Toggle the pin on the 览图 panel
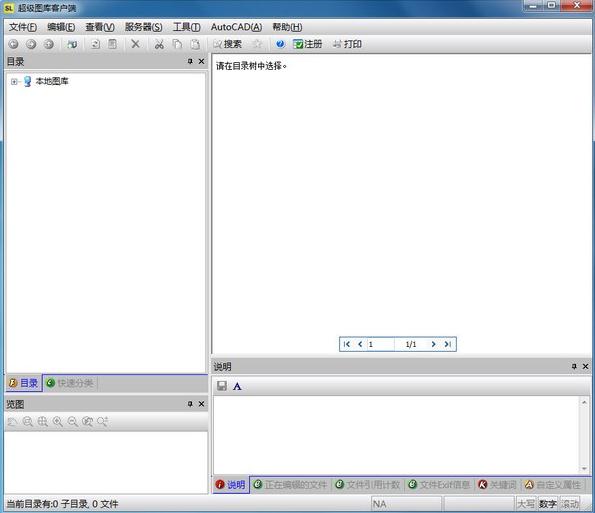This screenshot has width=595, height=513. point(190,404)
